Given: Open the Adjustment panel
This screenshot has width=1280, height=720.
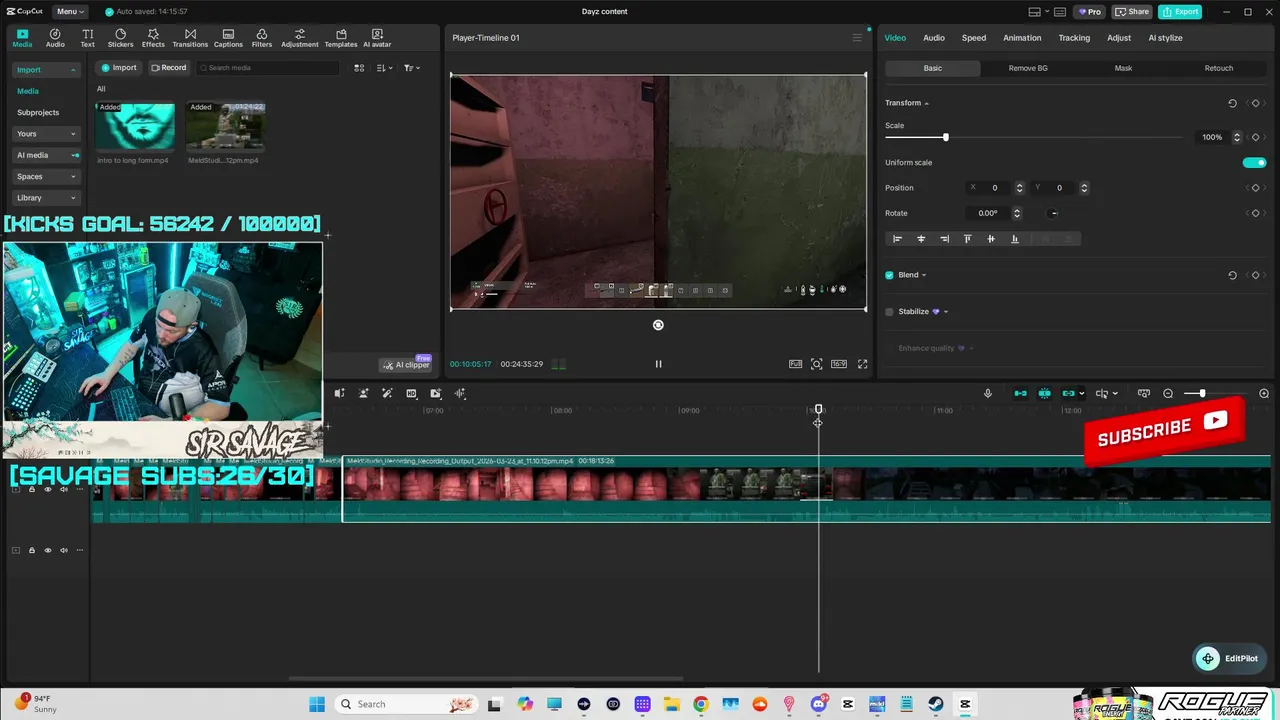Looking at the screenshot, I should point(300,38).
